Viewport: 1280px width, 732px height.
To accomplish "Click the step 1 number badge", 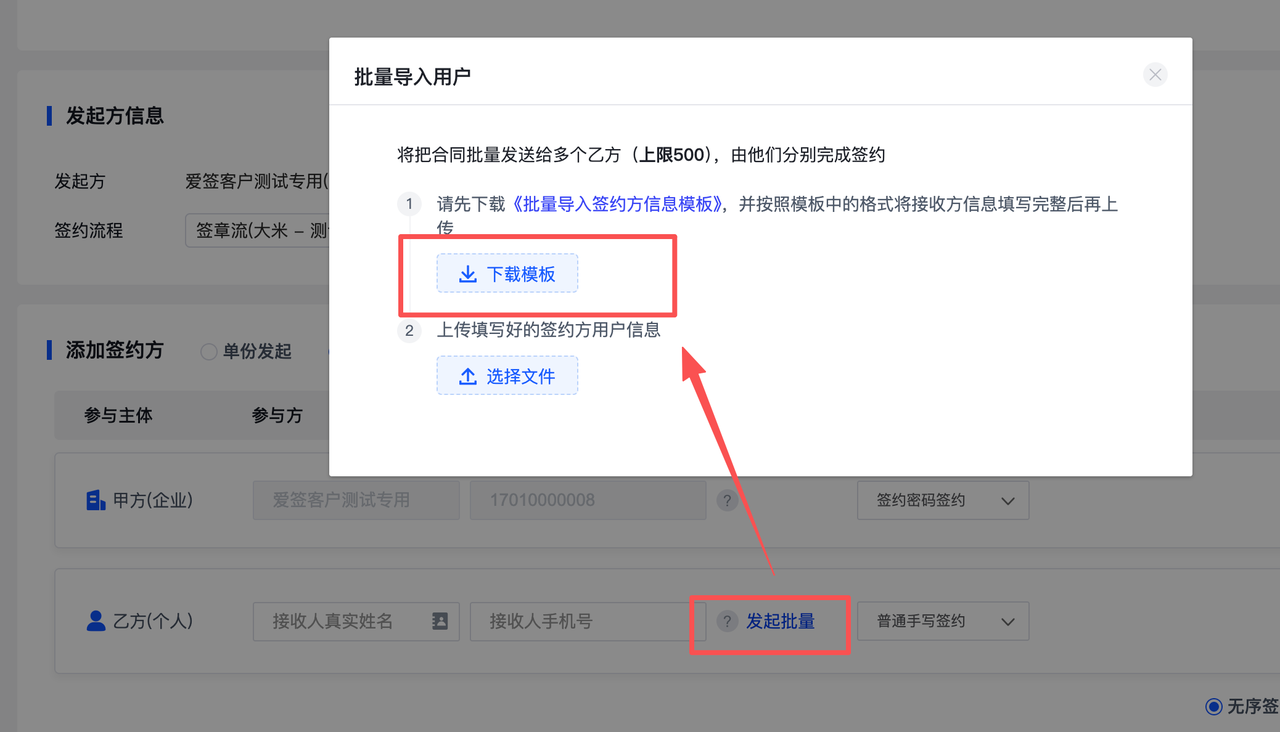I will (409, 205).
